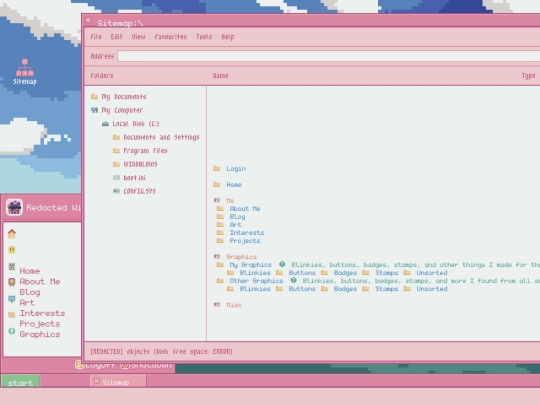The height and width of the screenshot is (405, 540).
Task: Select Documents and Settings folder
Action: 162,137
